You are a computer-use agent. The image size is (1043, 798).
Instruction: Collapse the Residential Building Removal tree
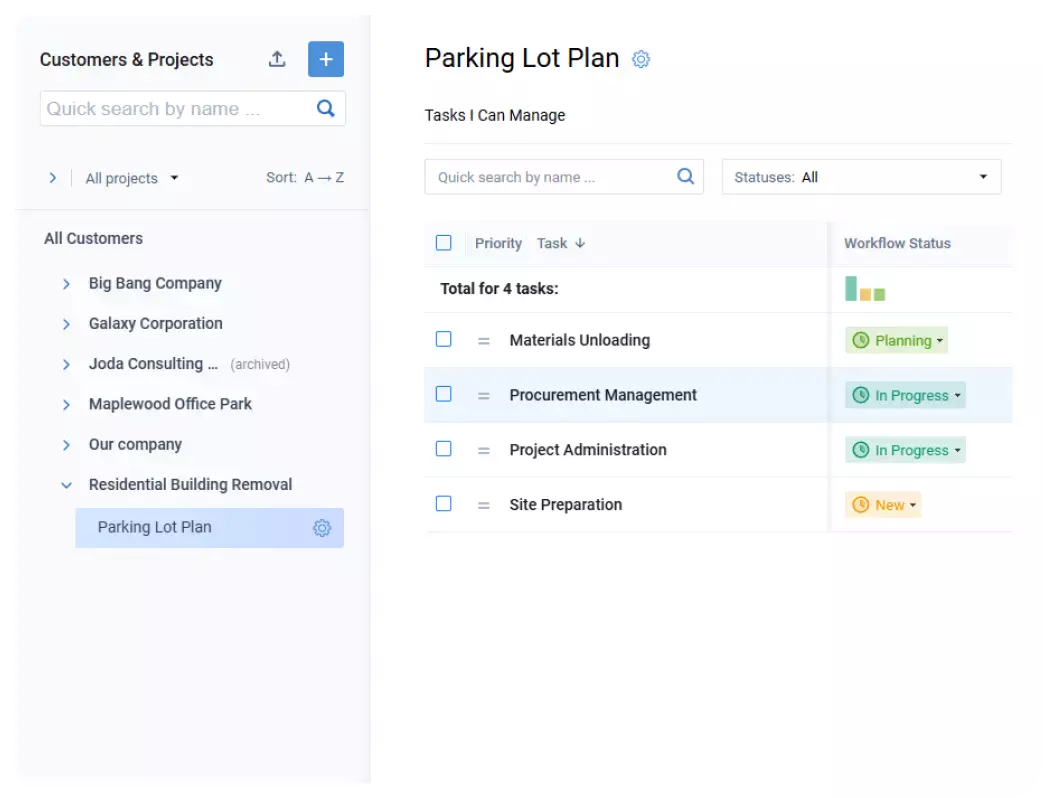[67, 484]
